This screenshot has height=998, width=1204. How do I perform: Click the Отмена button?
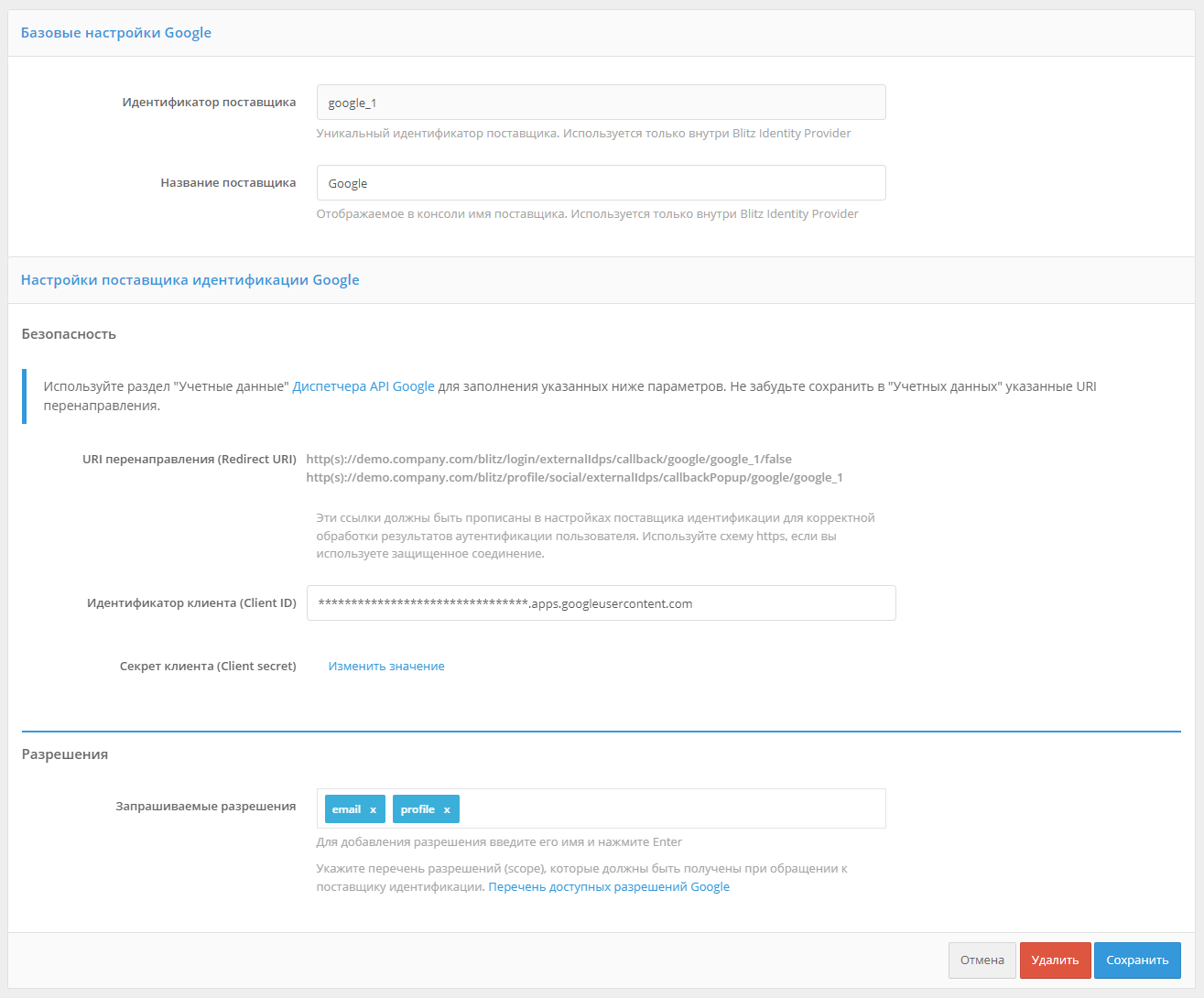[982, 960]
